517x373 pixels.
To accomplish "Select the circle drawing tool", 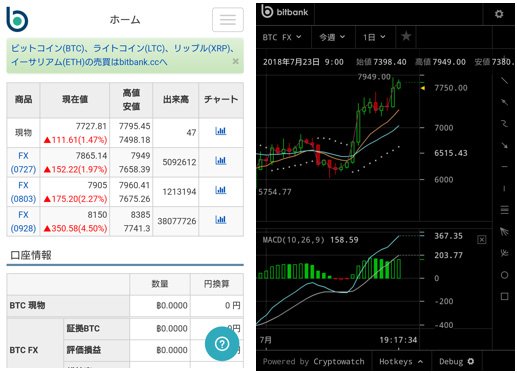I will (505, 275).
